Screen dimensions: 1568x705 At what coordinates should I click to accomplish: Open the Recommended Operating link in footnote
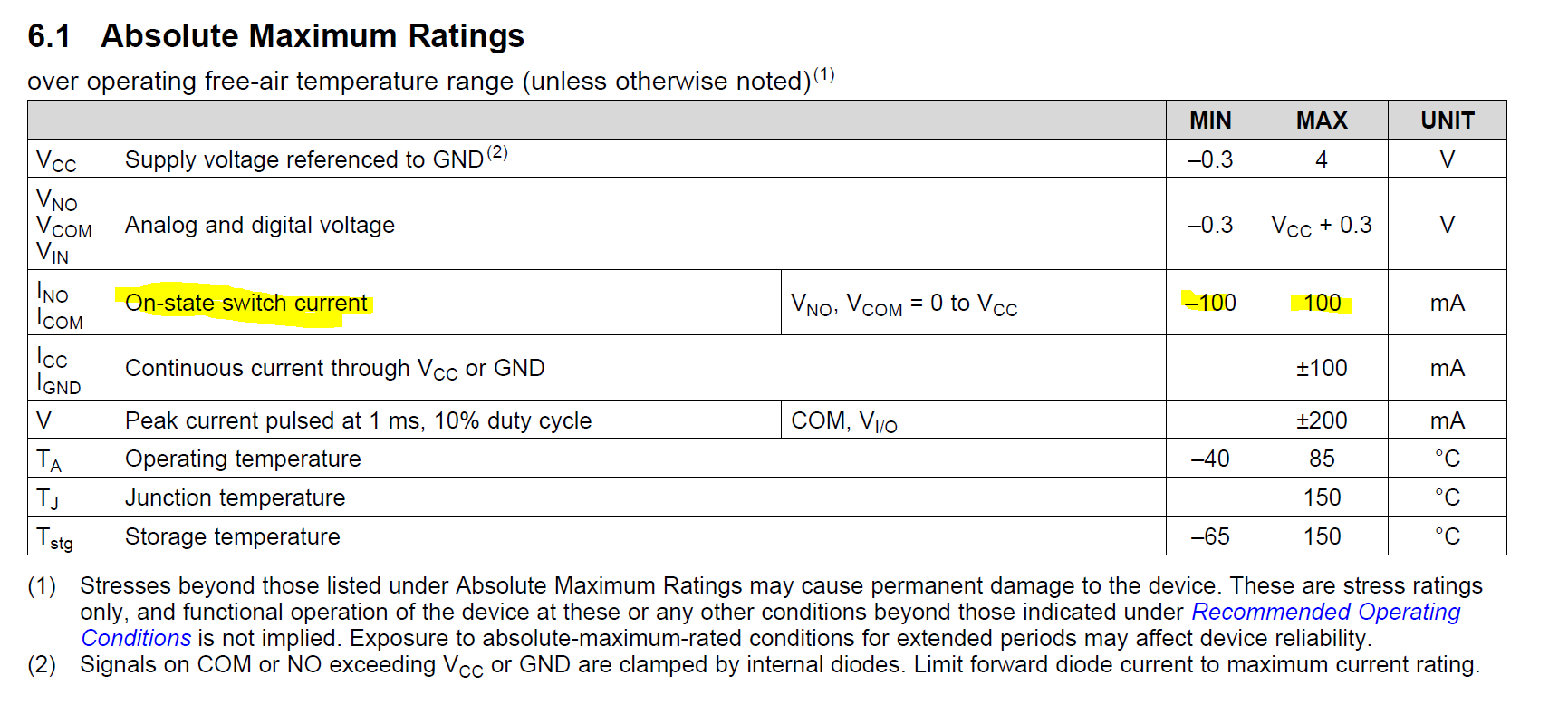[x=1325, y=613]
